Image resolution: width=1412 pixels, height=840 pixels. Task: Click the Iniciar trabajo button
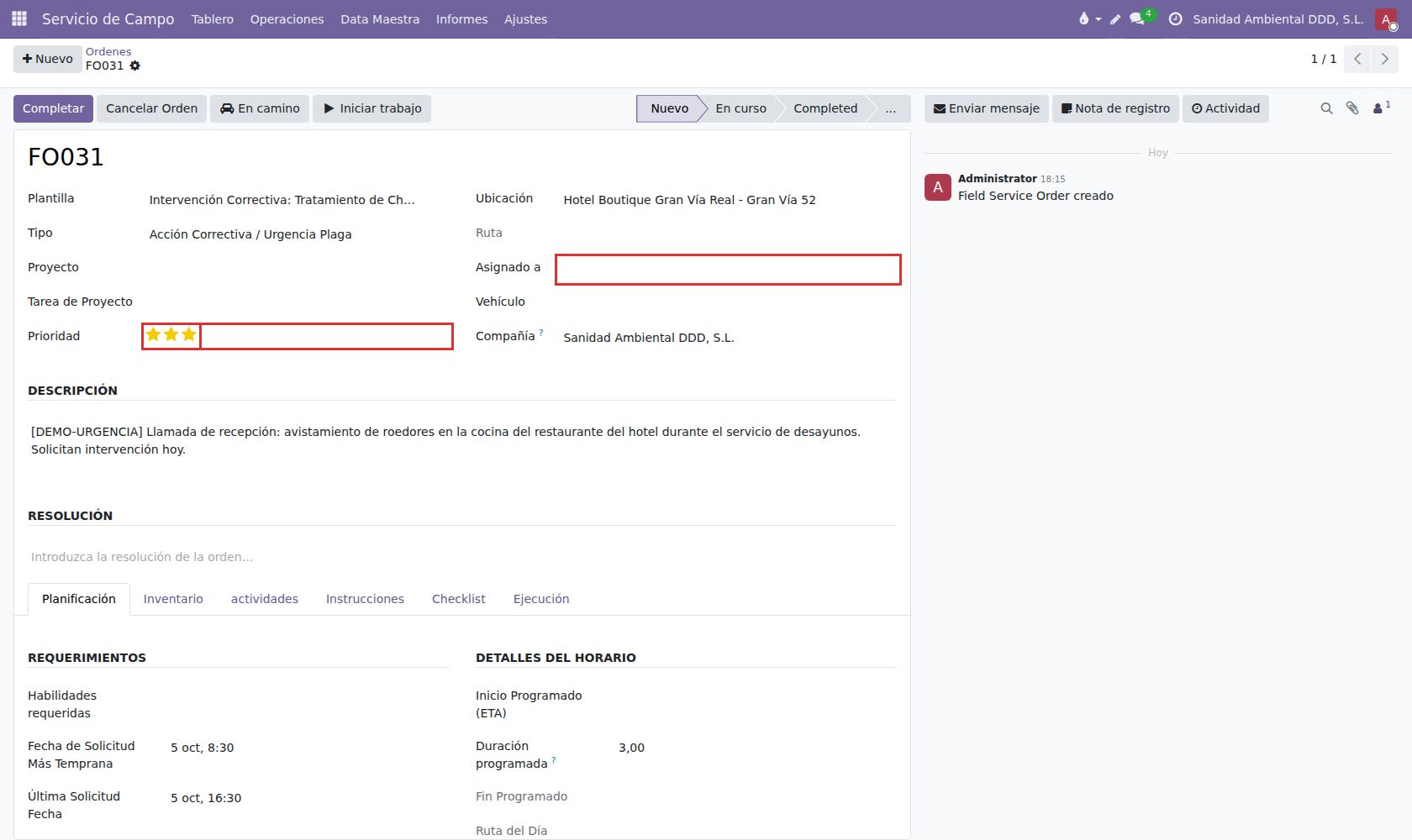(371, 108)
